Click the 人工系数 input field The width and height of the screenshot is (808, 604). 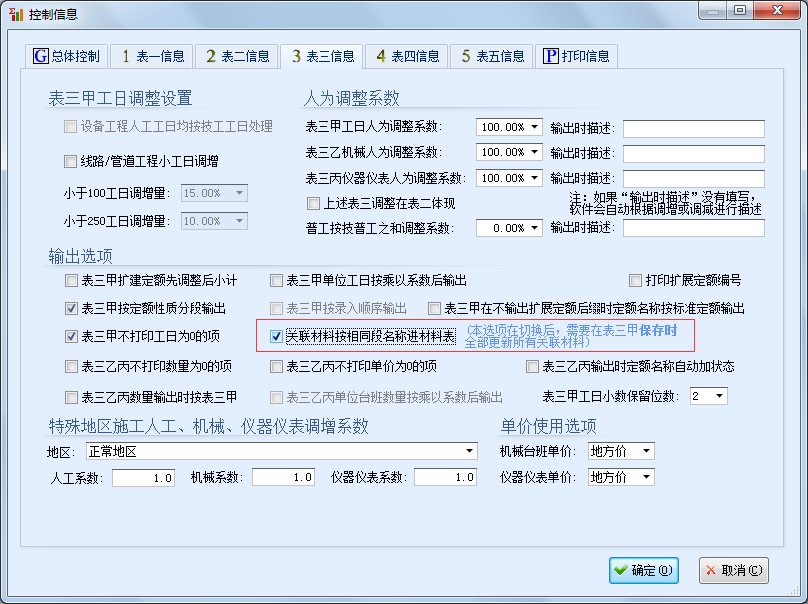(x=142, y=477)
